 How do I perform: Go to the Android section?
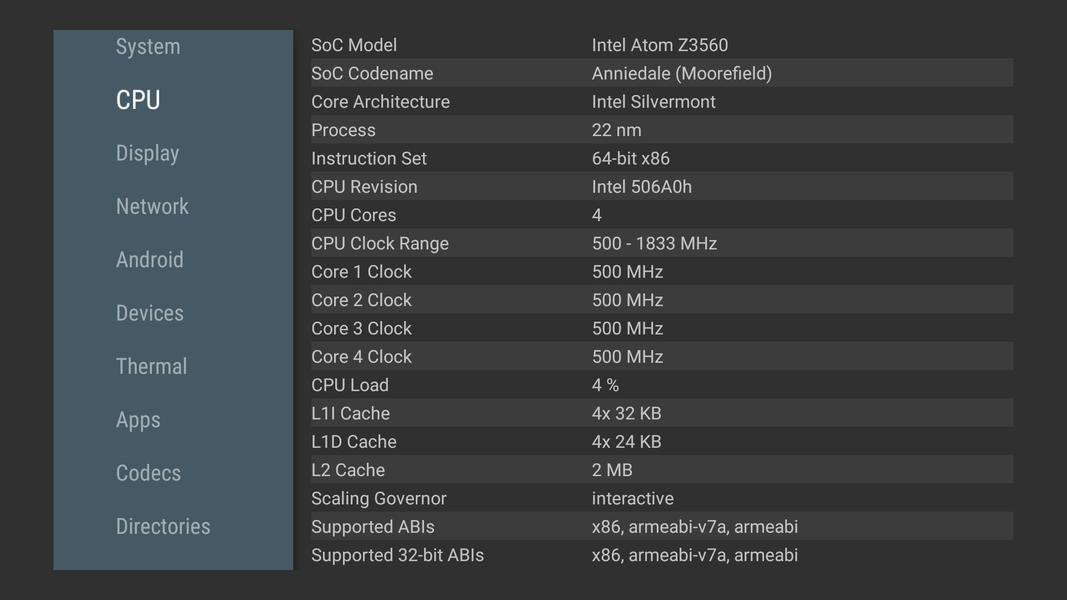coord(150,260)
